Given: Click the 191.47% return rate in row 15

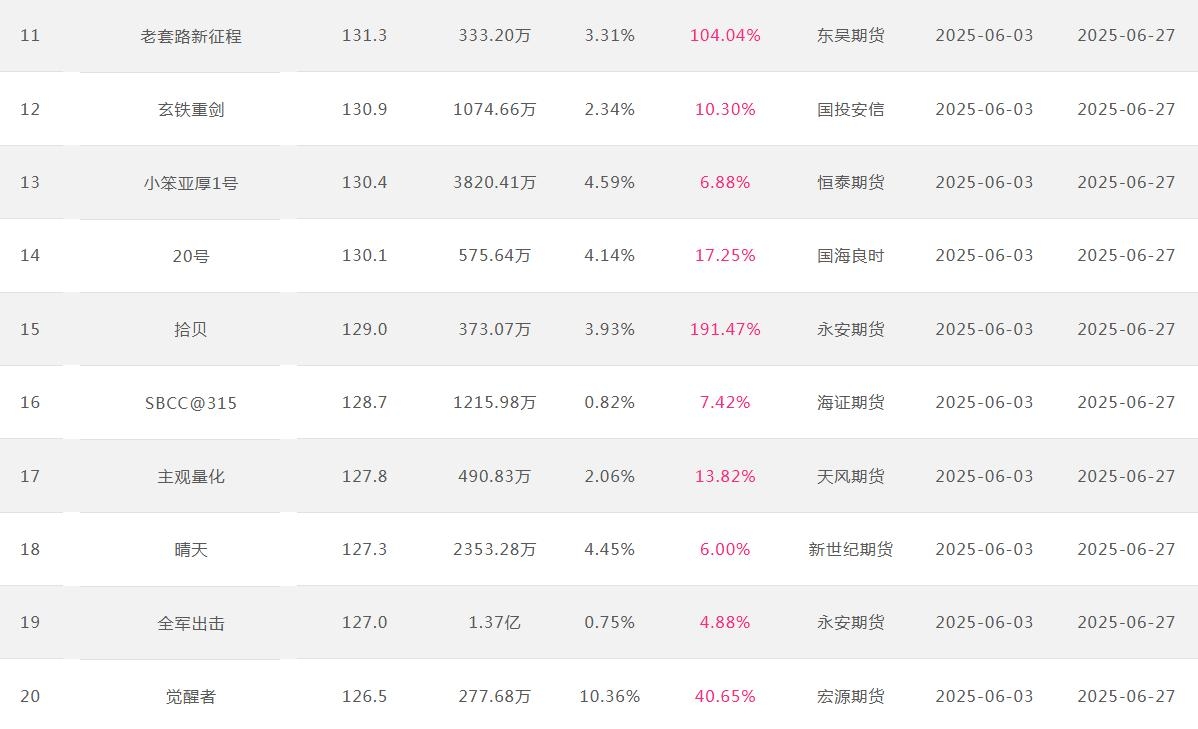Looking at the screenshot, I should pyautogui.click(x=725, y=329).
